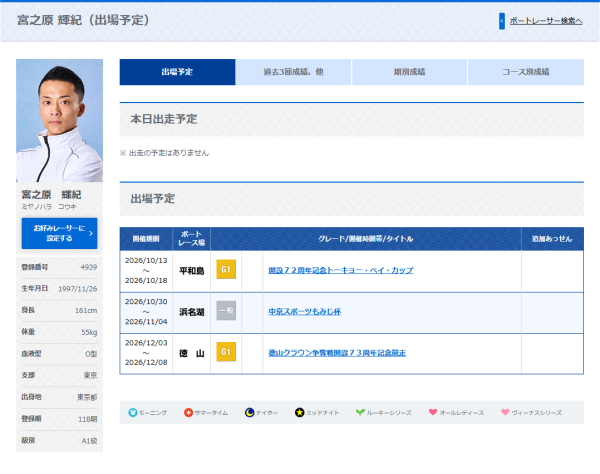Go back to ボートレーサー検索へ link
The image size is (600, 474).
pos(546,21)
